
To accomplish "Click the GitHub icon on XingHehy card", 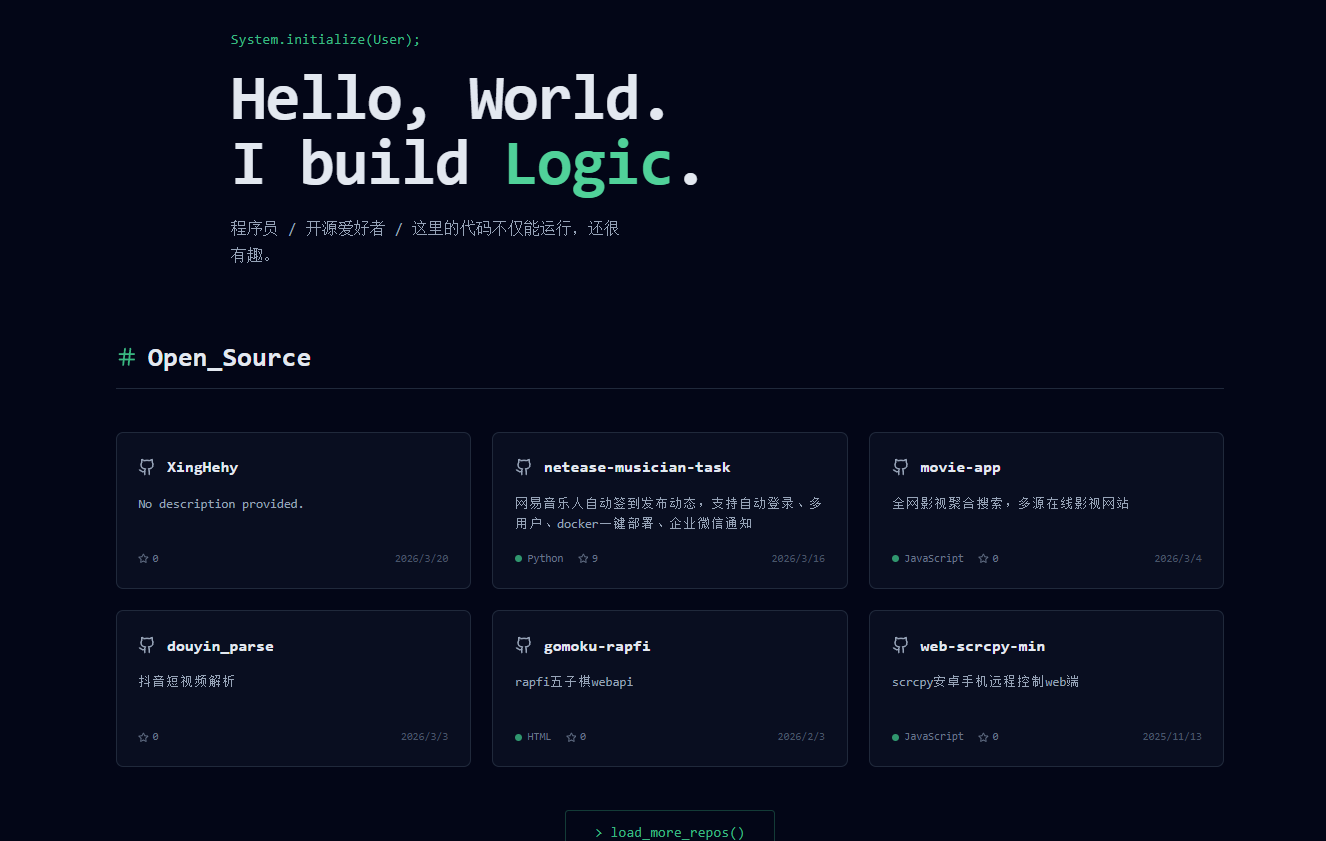I will click(x=147, y=467).
